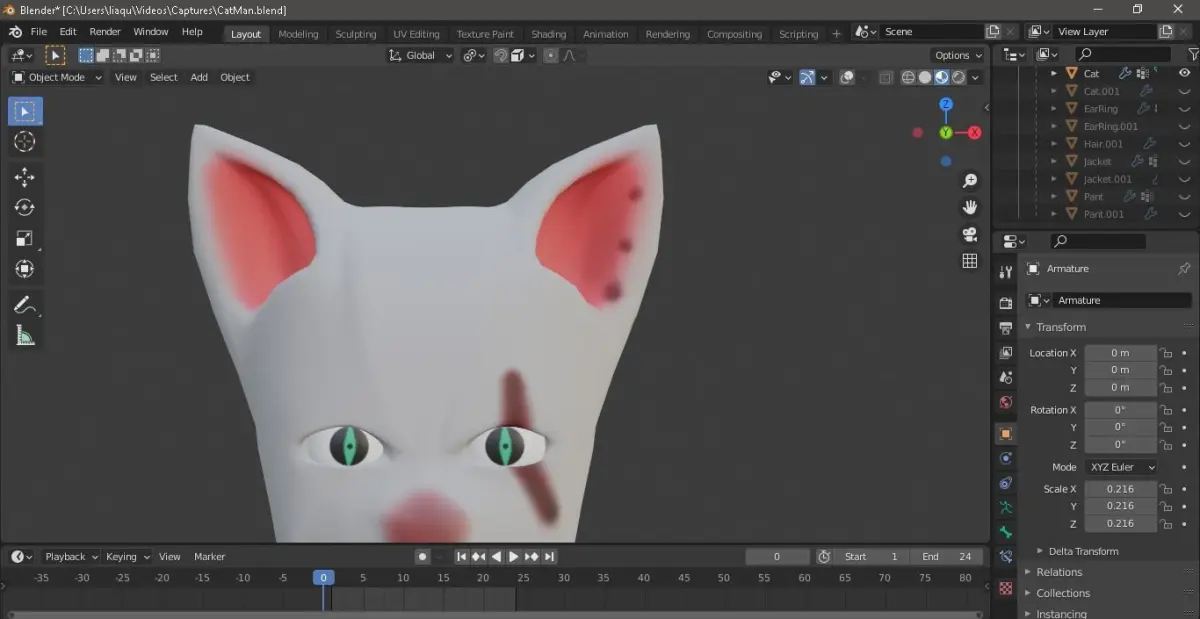This screenshot has height=619, width=1200.
Task: Toggle visibility of Jacket in outliner
Action: point(1185,161)
